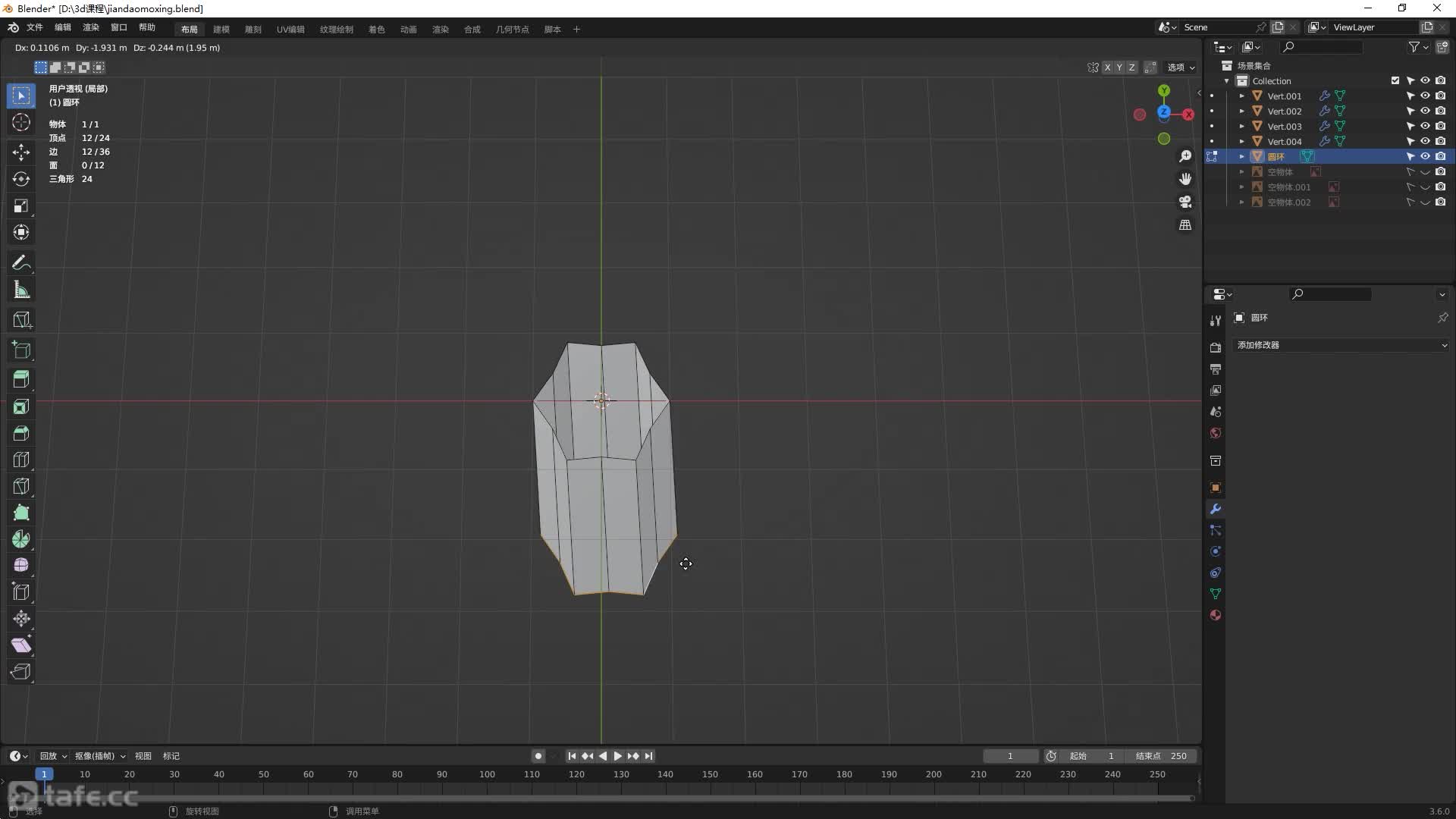
Task: Disable Vert.002 in renders
Action: 1440,111
